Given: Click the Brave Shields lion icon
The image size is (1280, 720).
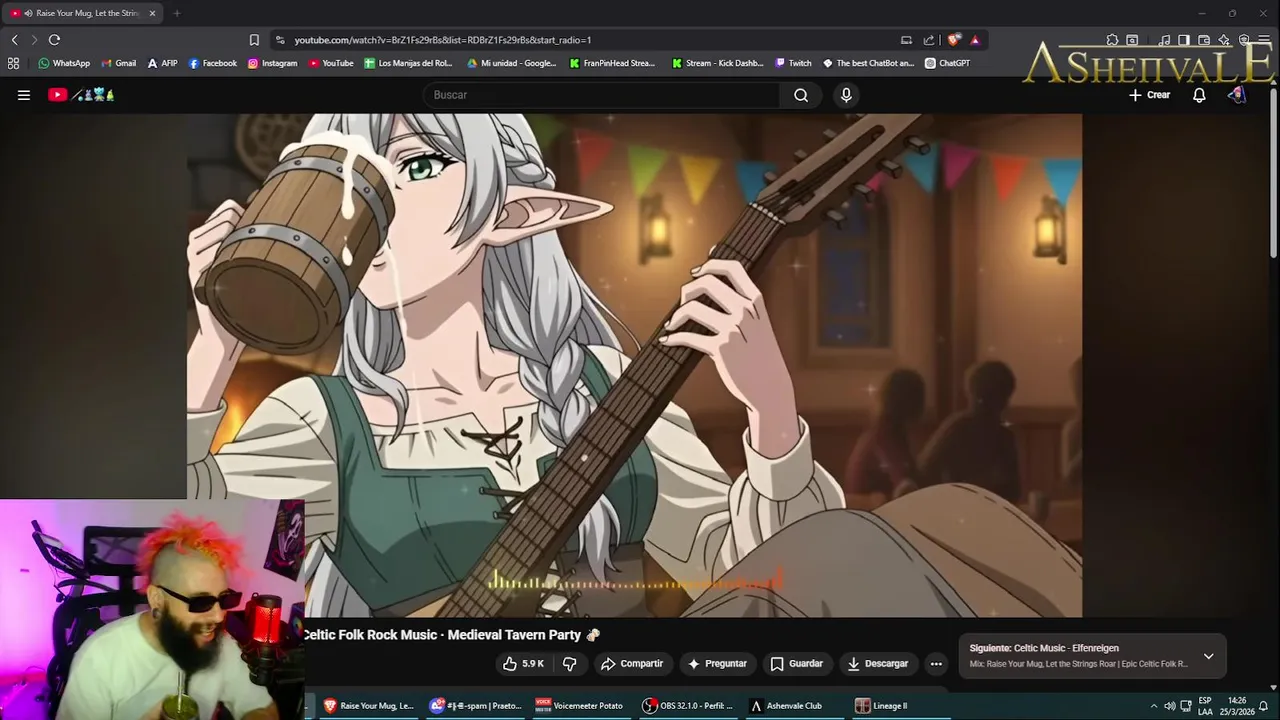Looking at the screenshot, I should 954,40.
